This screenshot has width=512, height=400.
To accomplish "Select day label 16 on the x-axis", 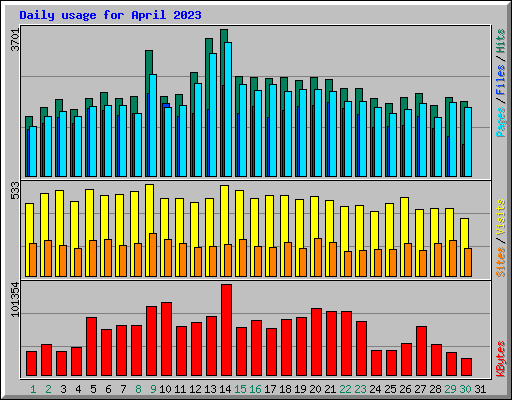I will (x=255, y=389).
